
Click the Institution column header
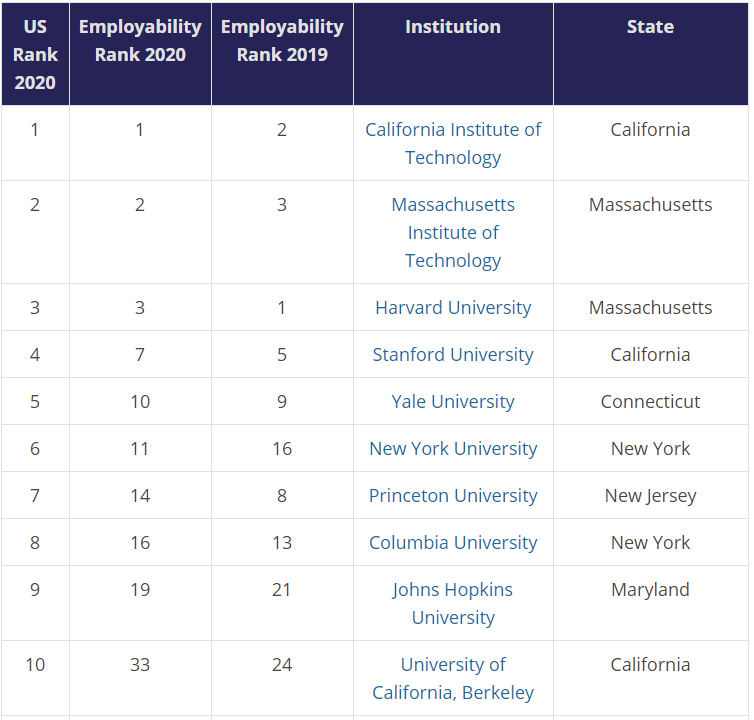(x=453, y=27)
